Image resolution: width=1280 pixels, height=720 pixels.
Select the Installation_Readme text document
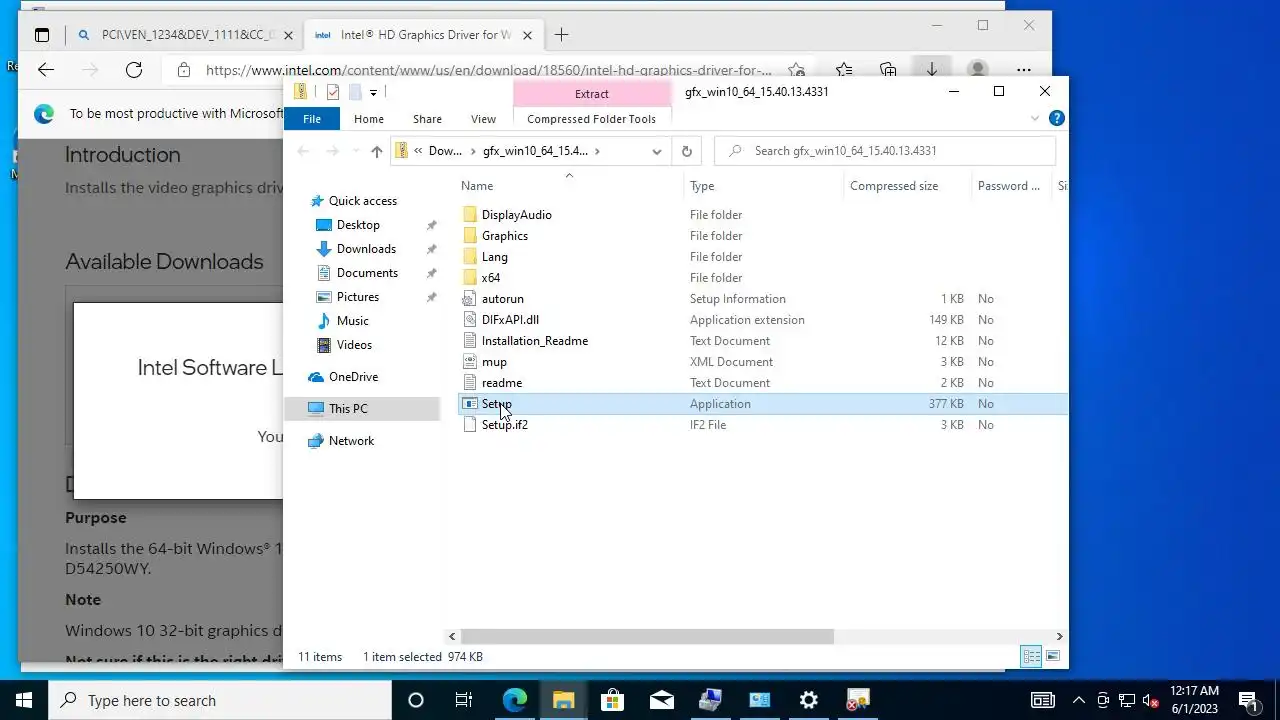point(535,341)
